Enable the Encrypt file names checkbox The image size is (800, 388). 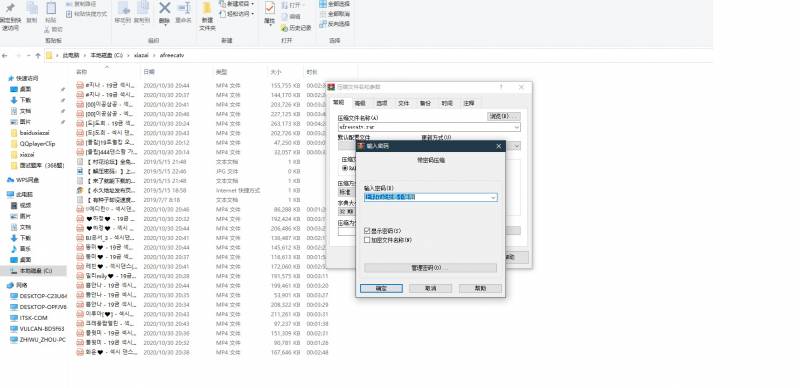(x=367, y=239)
